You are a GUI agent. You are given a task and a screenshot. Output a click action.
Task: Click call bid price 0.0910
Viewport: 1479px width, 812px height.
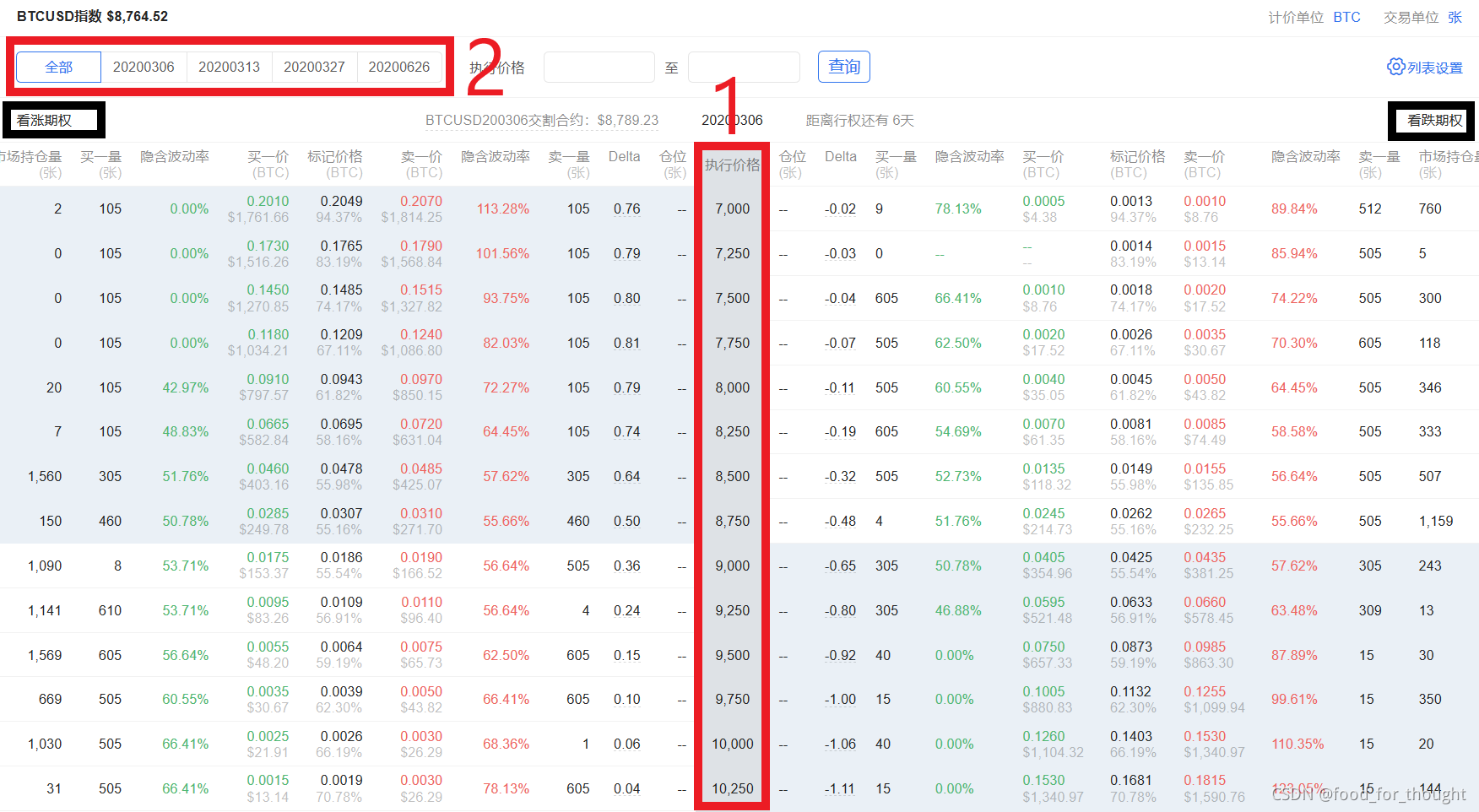[268, 379]
